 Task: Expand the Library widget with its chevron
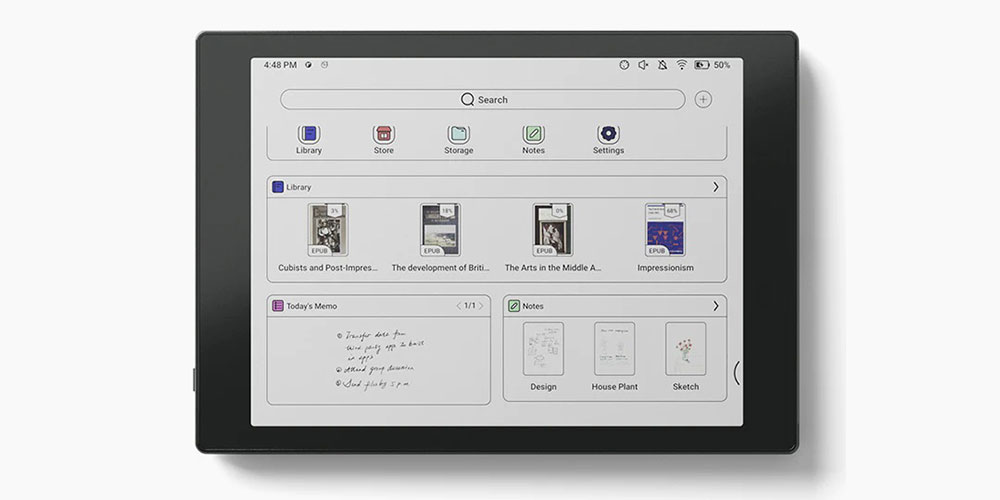[x=715, y=187]
